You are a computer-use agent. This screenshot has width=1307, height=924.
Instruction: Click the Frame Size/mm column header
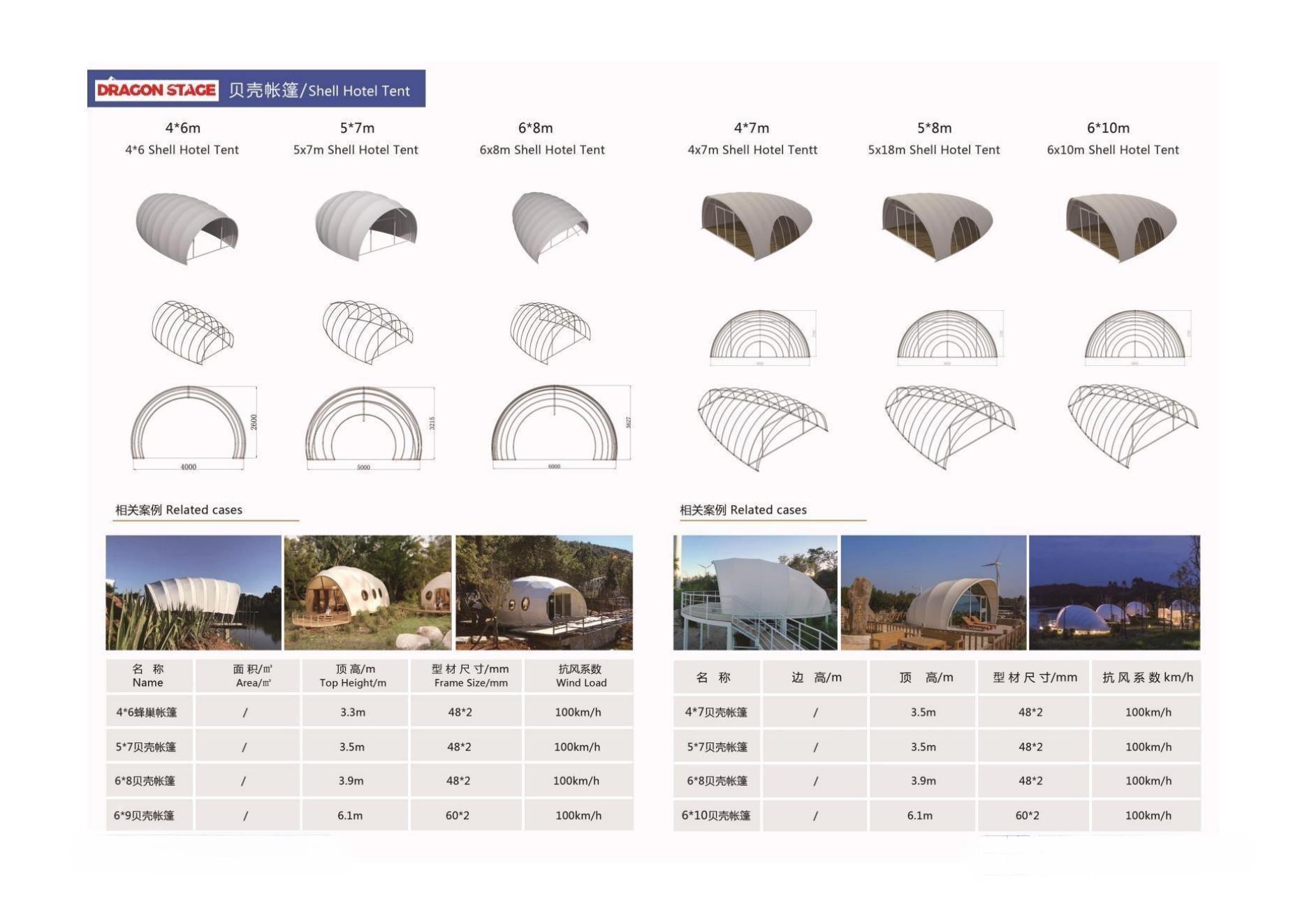tap(466, 675)
